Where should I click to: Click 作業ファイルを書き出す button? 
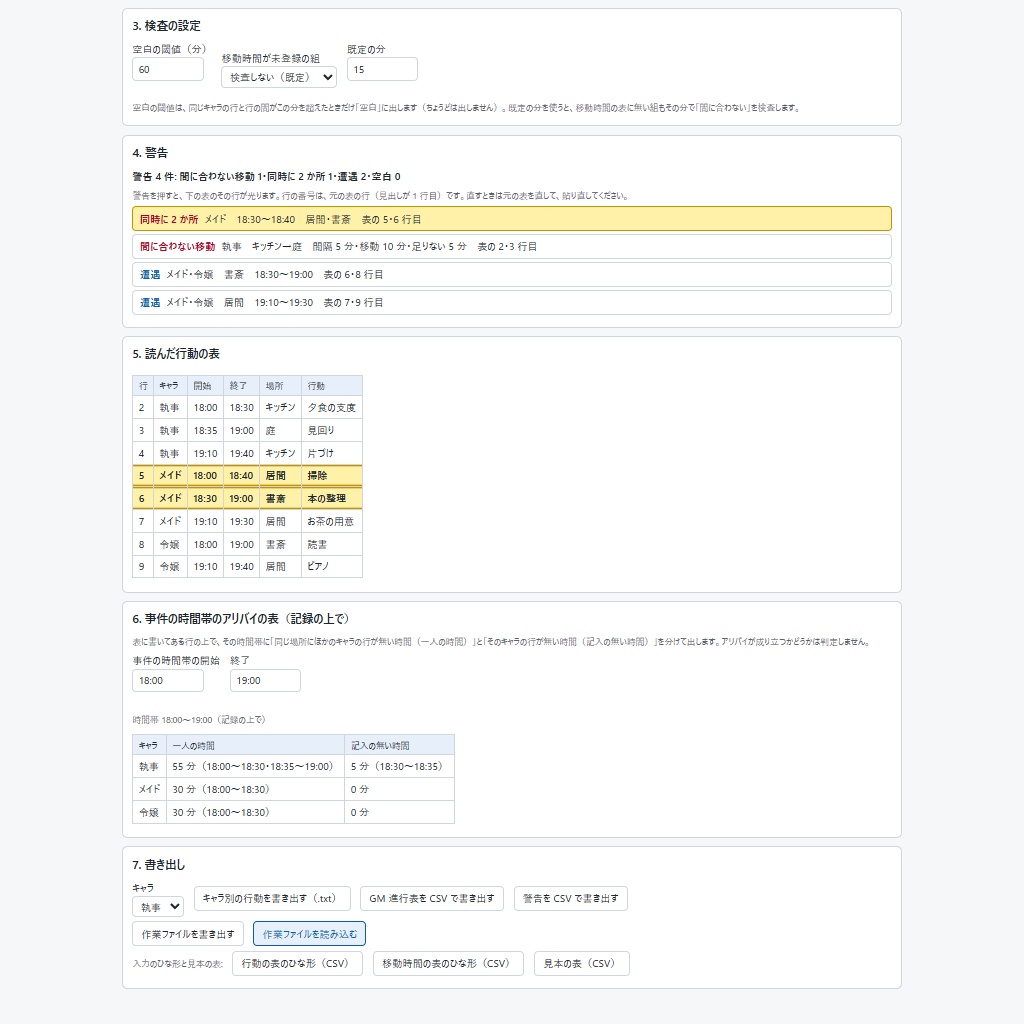tap(188, 934)
